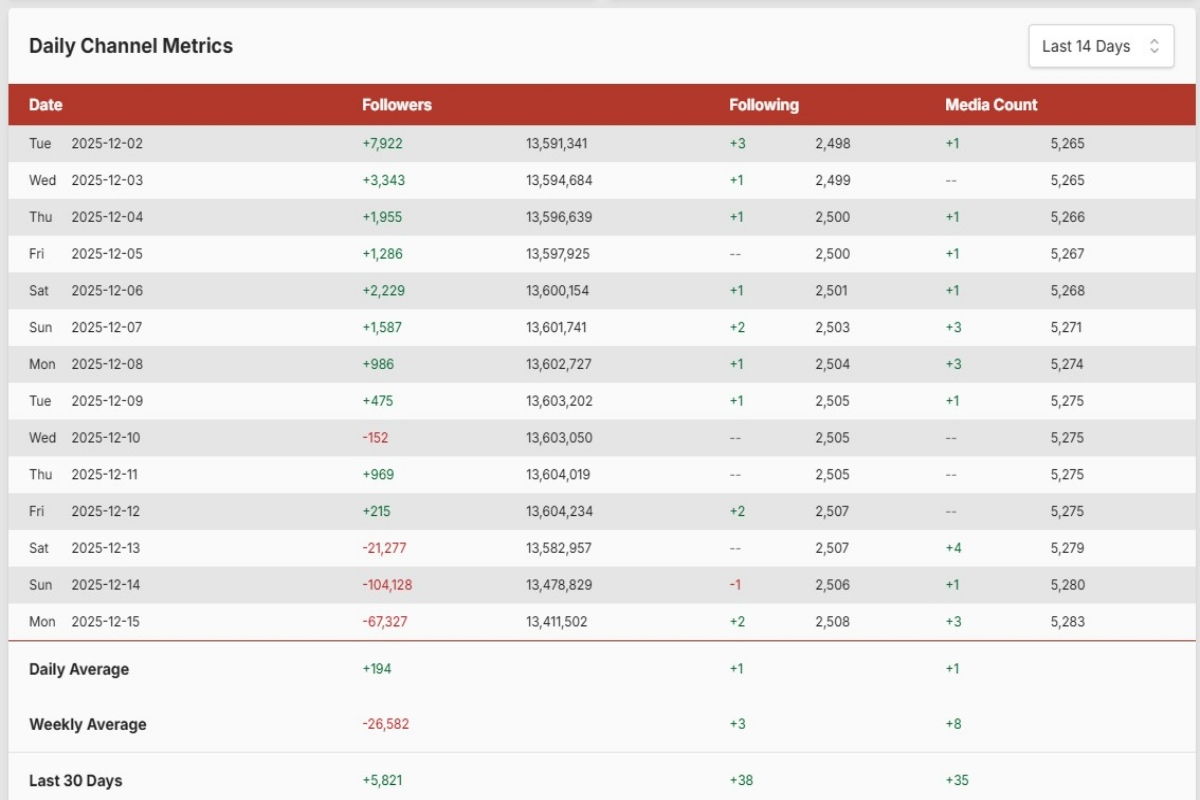
Task: Click the up-down chevron icon in range selector
Action: coord(1154,46)
